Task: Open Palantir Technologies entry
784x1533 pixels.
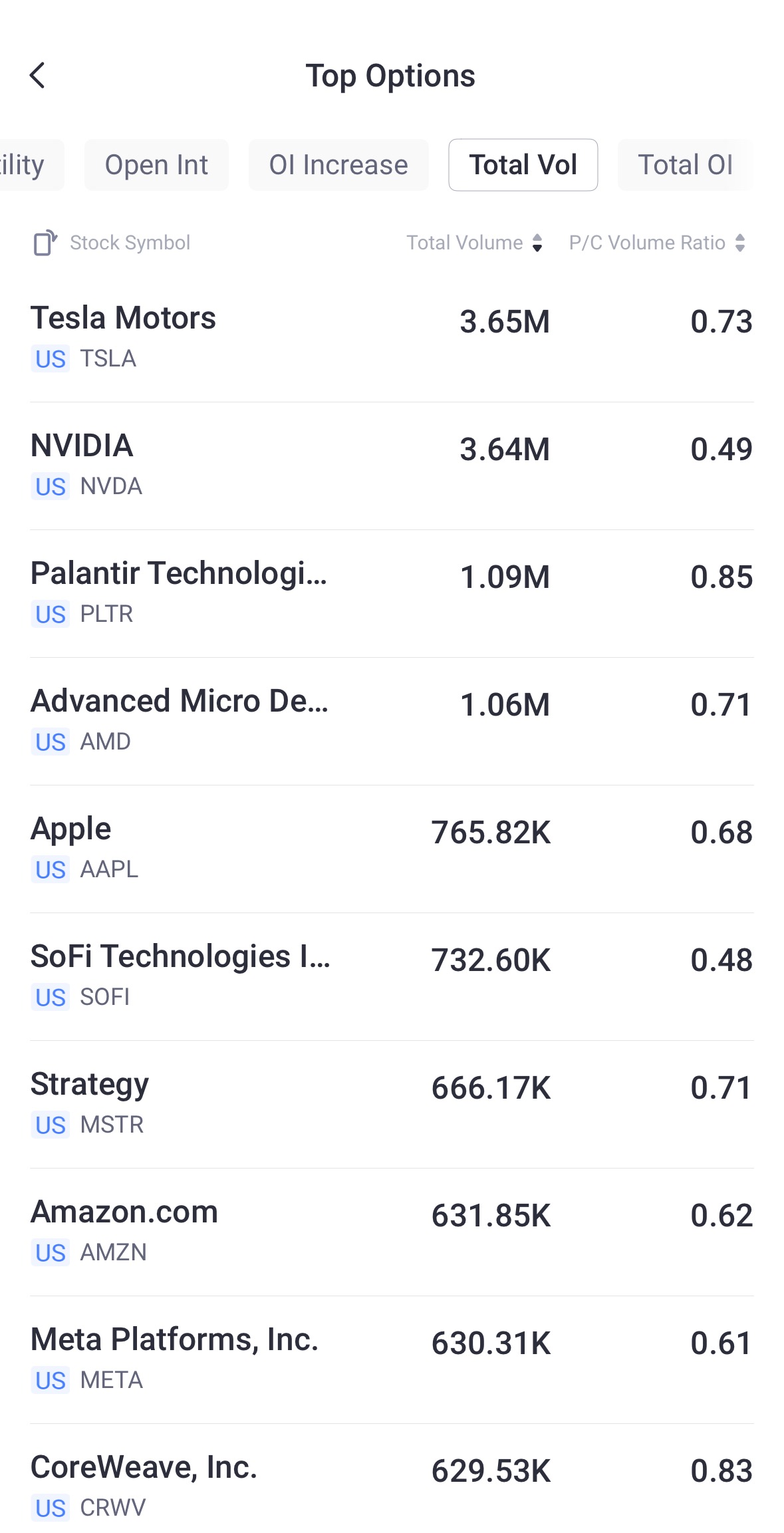Action: [392, 593]
